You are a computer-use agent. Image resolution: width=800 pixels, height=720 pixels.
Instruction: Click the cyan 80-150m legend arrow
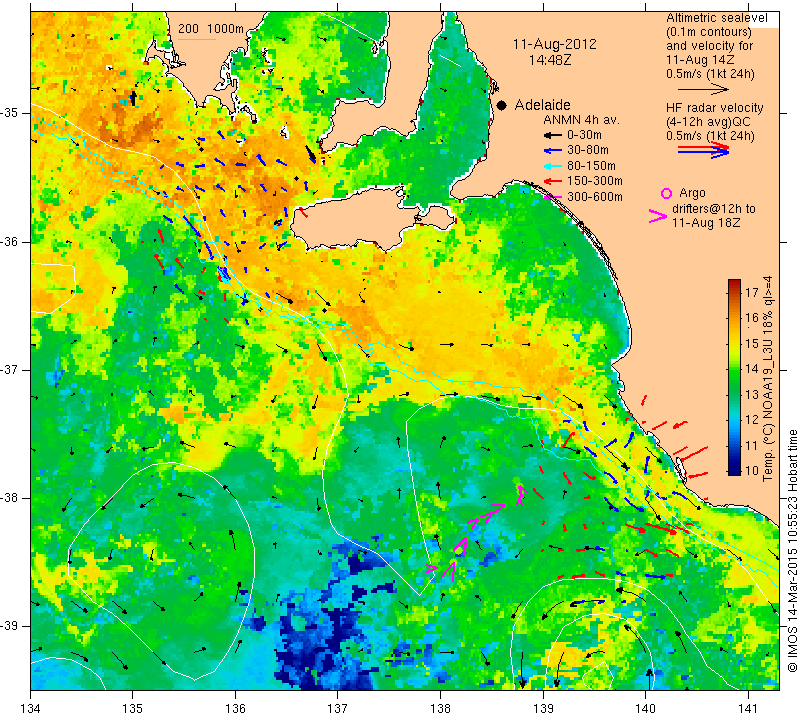[x=553, y=166]
